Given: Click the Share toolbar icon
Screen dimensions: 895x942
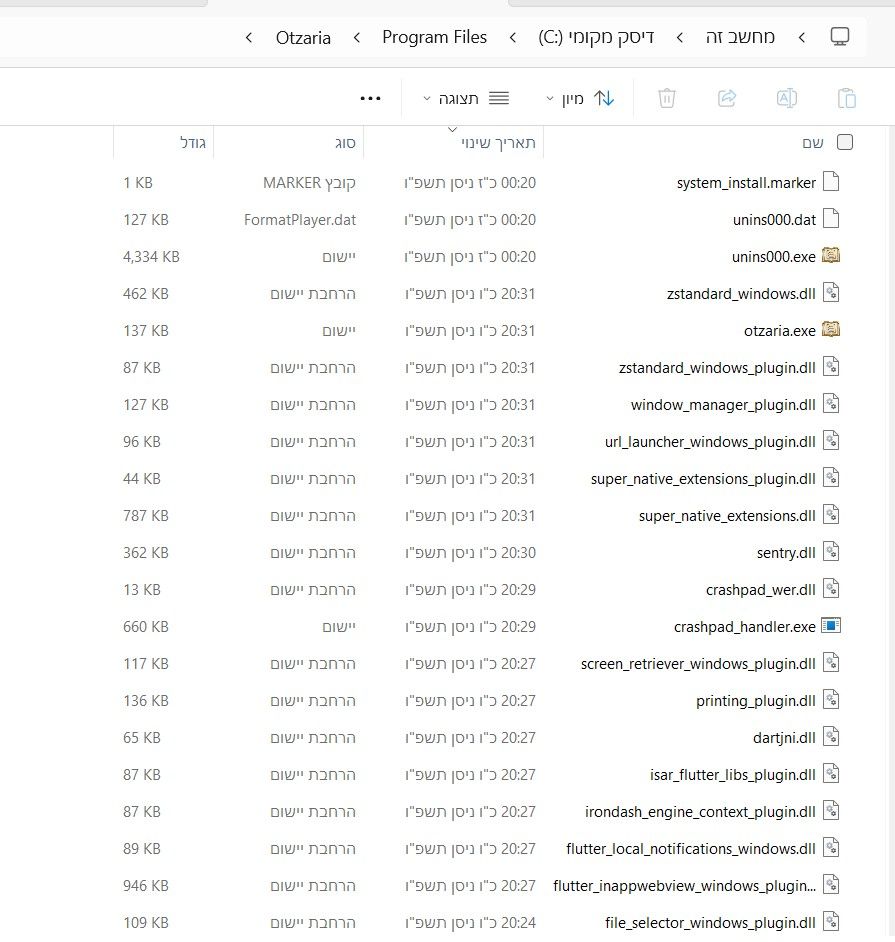Looking at the screenshot, I should pyautogui.click(x=727, y=98).
